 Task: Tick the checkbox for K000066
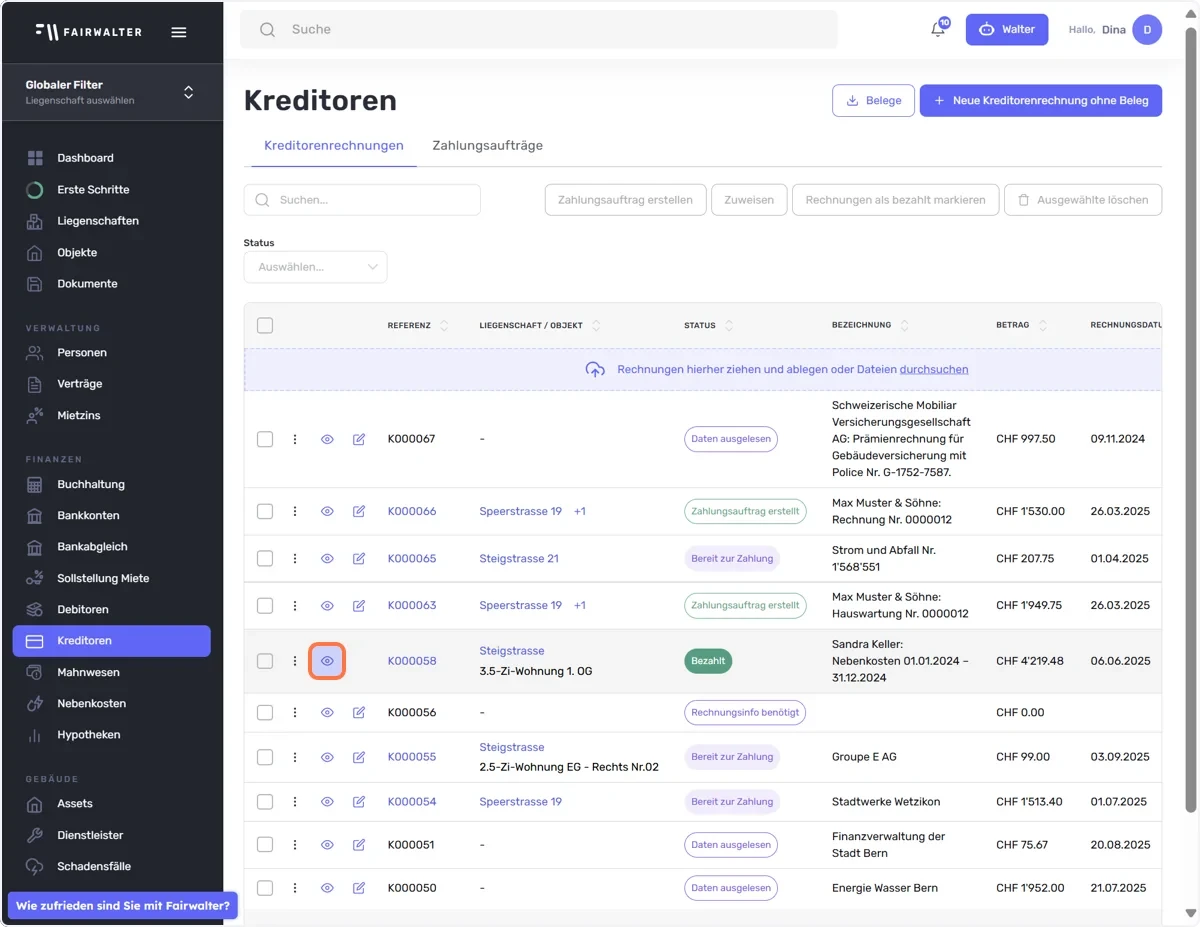click(265, 511)
